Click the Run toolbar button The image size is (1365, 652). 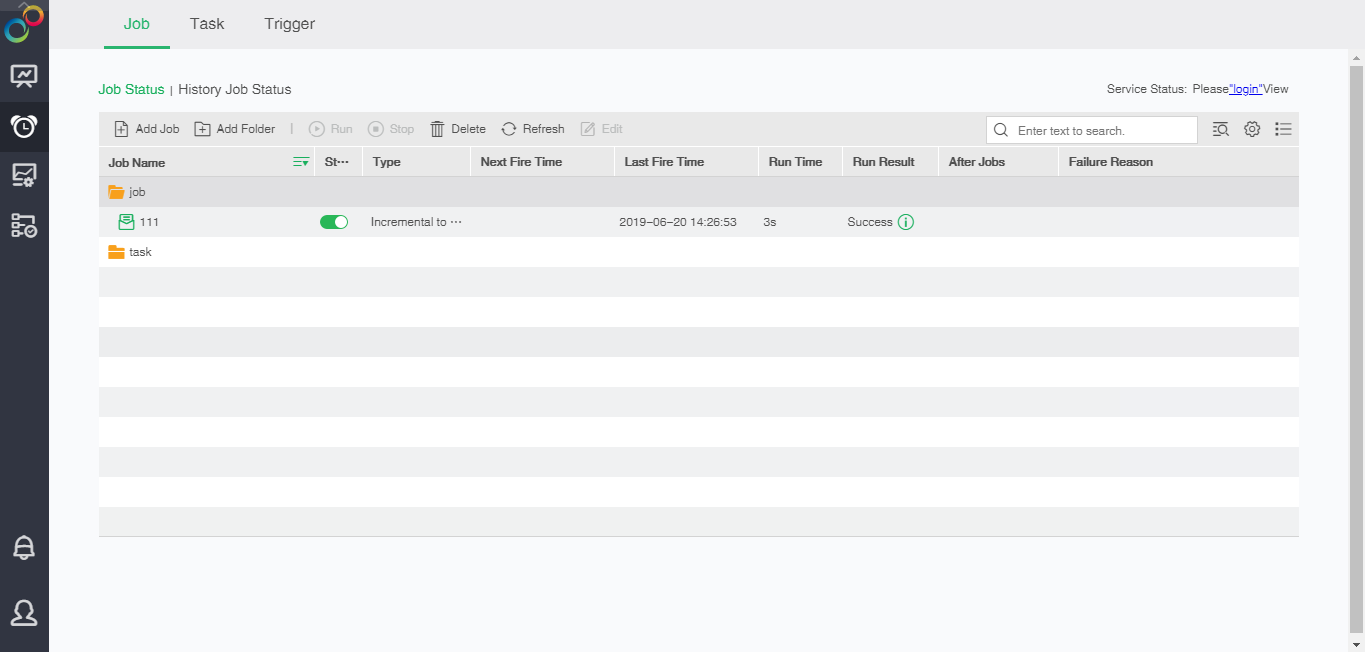[x=331, y=129]
